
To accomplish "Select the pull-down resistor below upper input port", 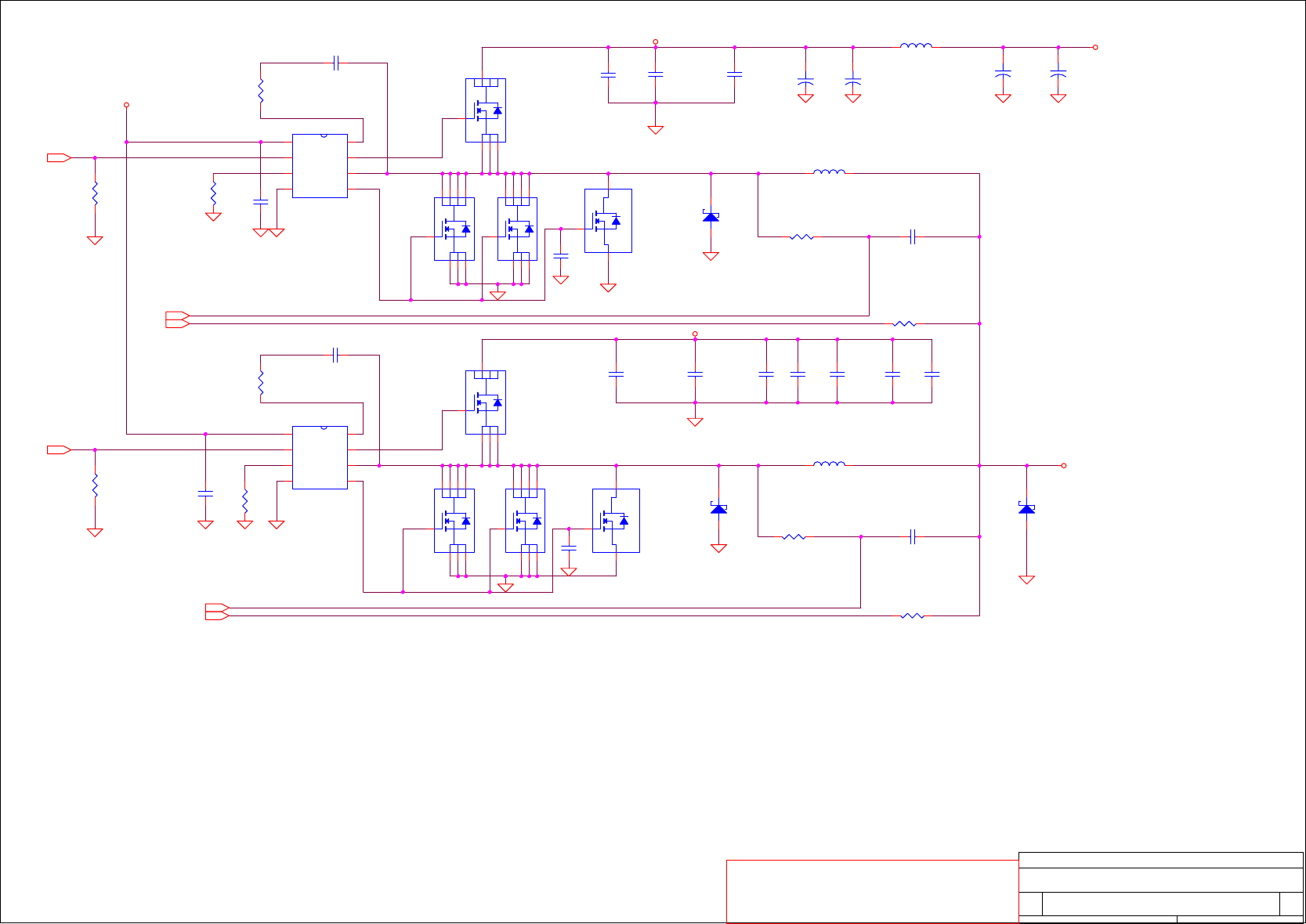I will (95, 193).
